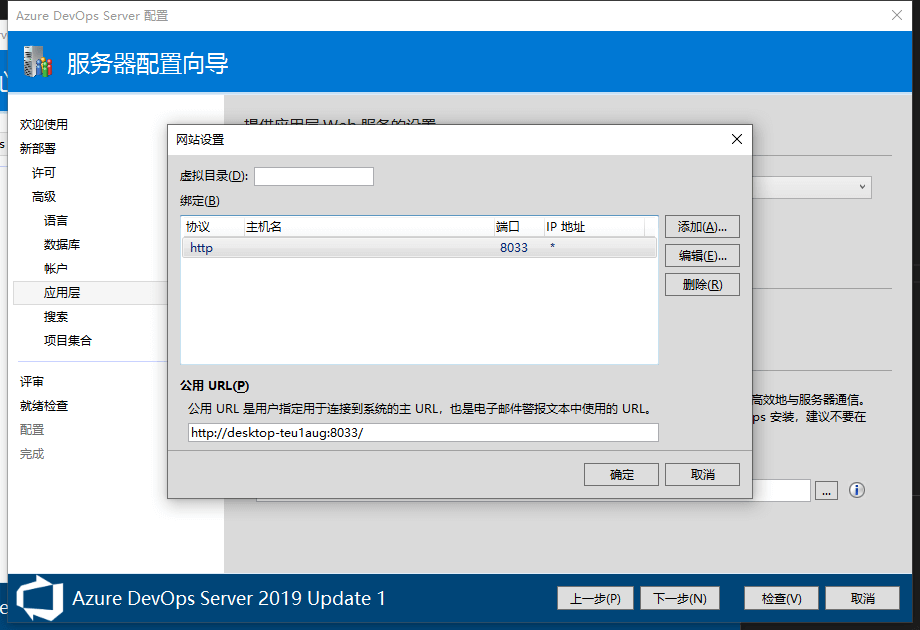Click 下一步(N) to go forward
This screenshot has width=920, height=630.
679,598
